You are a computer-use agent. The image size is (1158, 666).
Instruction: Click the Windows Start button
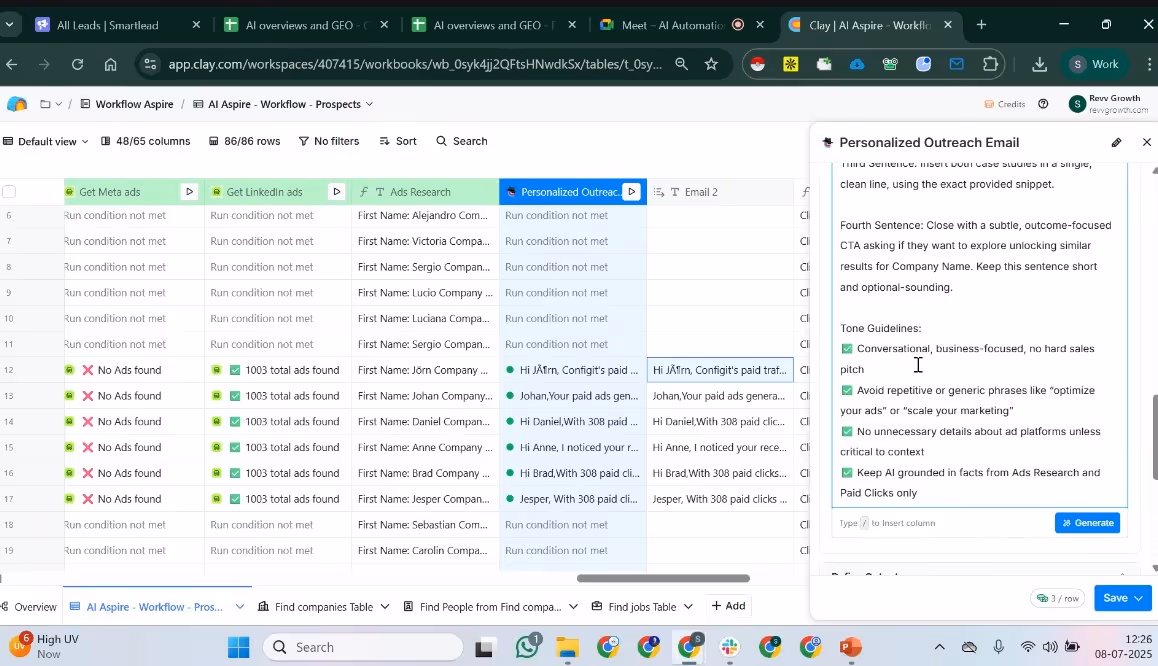coord(238,648)
